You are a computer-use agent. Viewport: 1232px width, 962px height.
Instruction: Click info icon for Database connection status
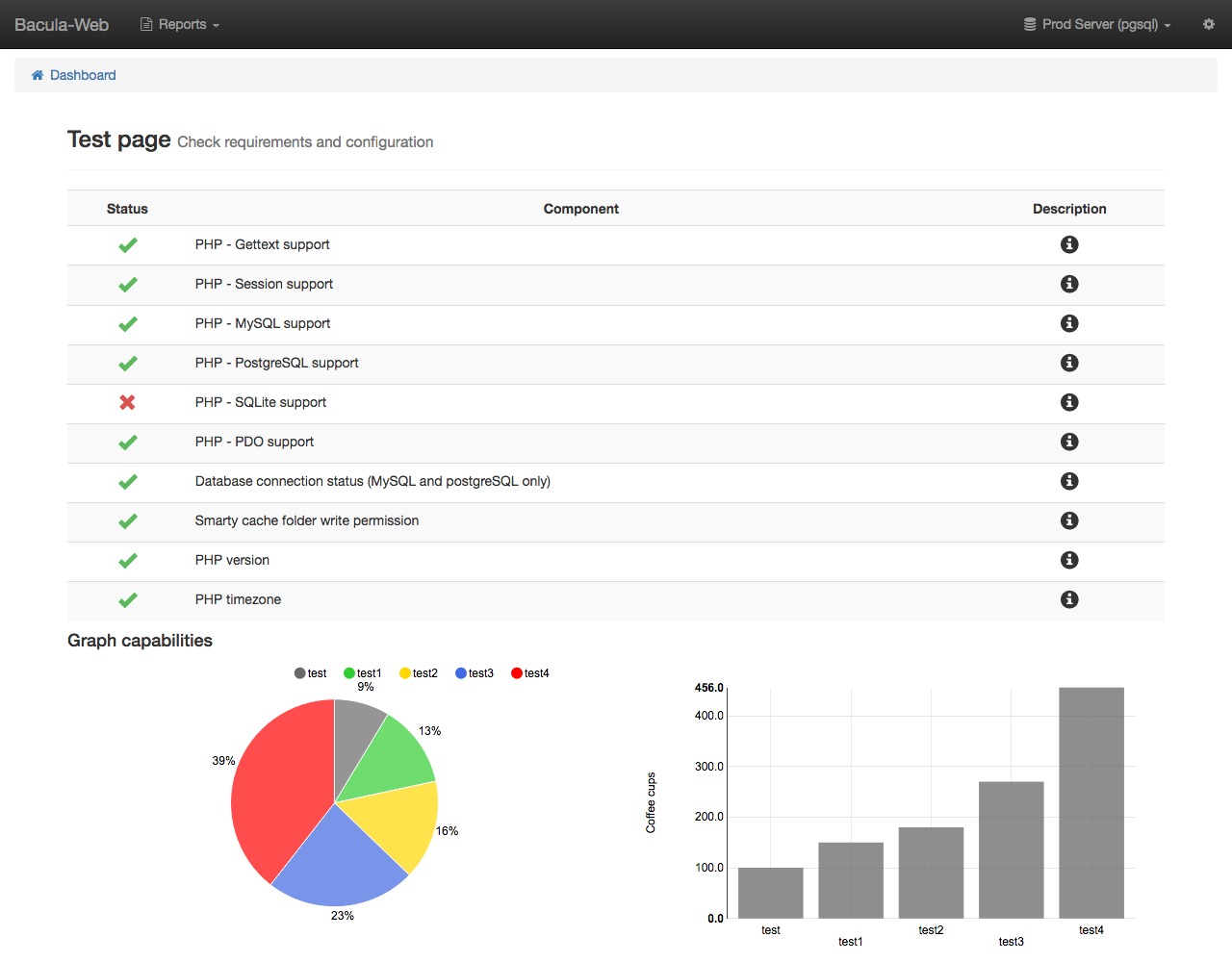(x=1068, y=481)
